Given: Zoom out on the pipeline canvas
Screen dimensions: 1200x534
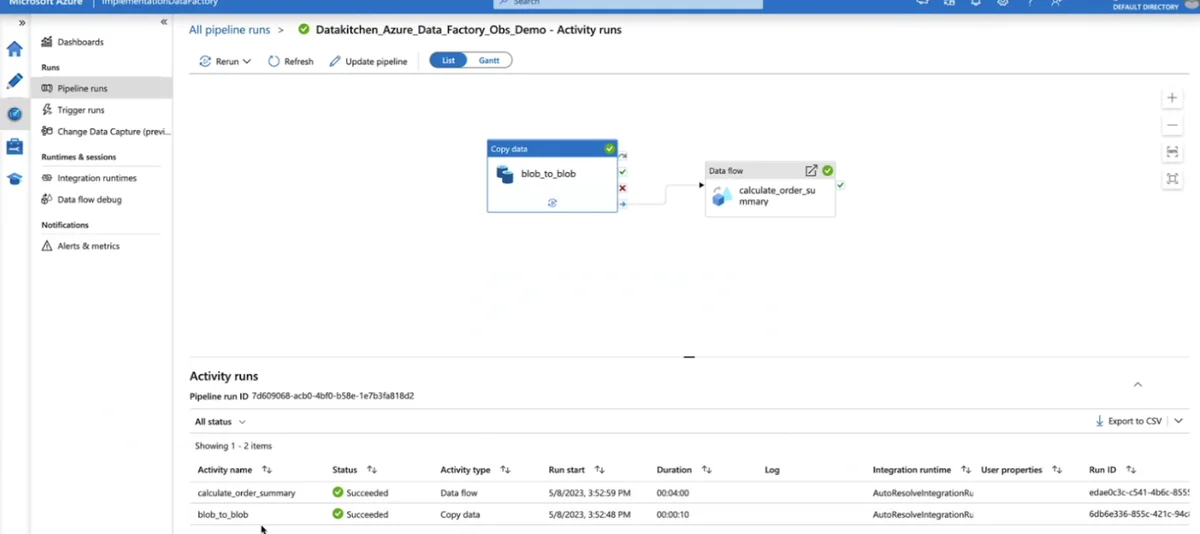Looking at the screenshot, I should point(1172,125).
